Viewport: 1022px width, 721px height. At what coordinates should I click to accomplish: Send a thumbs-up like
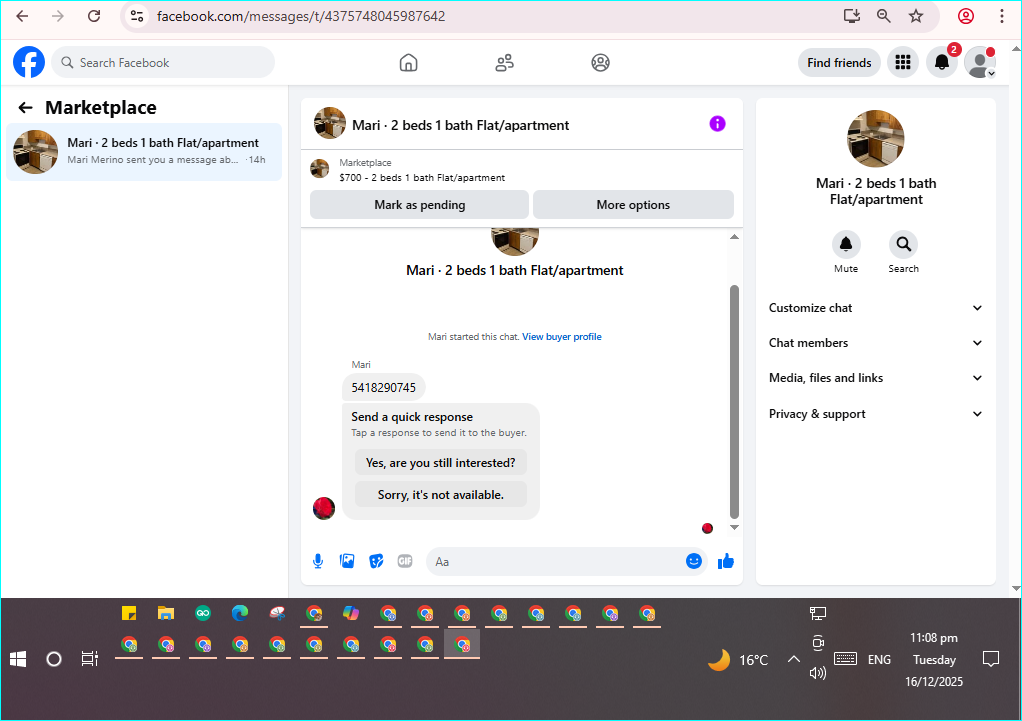point(725,561)
